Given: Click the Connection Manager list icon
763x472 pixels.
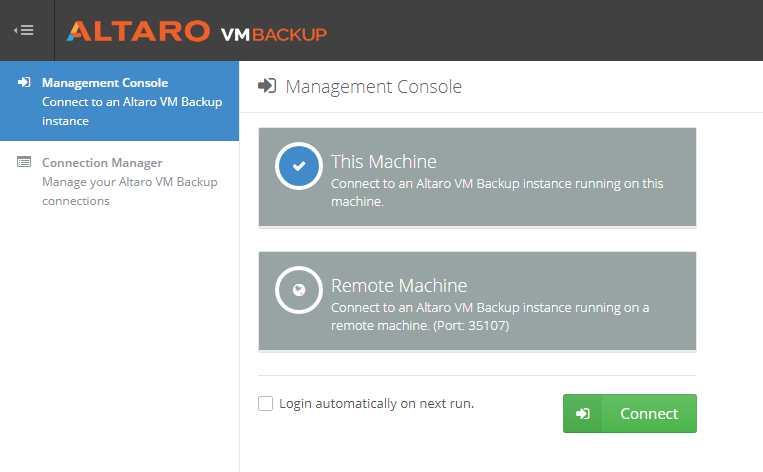Looking at the screenshot, I should [x=24, y=162].
